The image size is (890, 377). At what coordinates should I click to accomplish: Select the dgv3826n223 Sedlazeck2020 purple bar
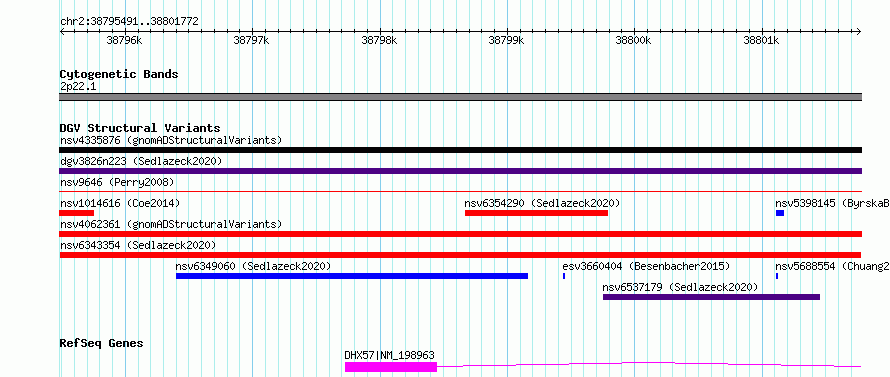pyautogui.click(x=460, y=171)
